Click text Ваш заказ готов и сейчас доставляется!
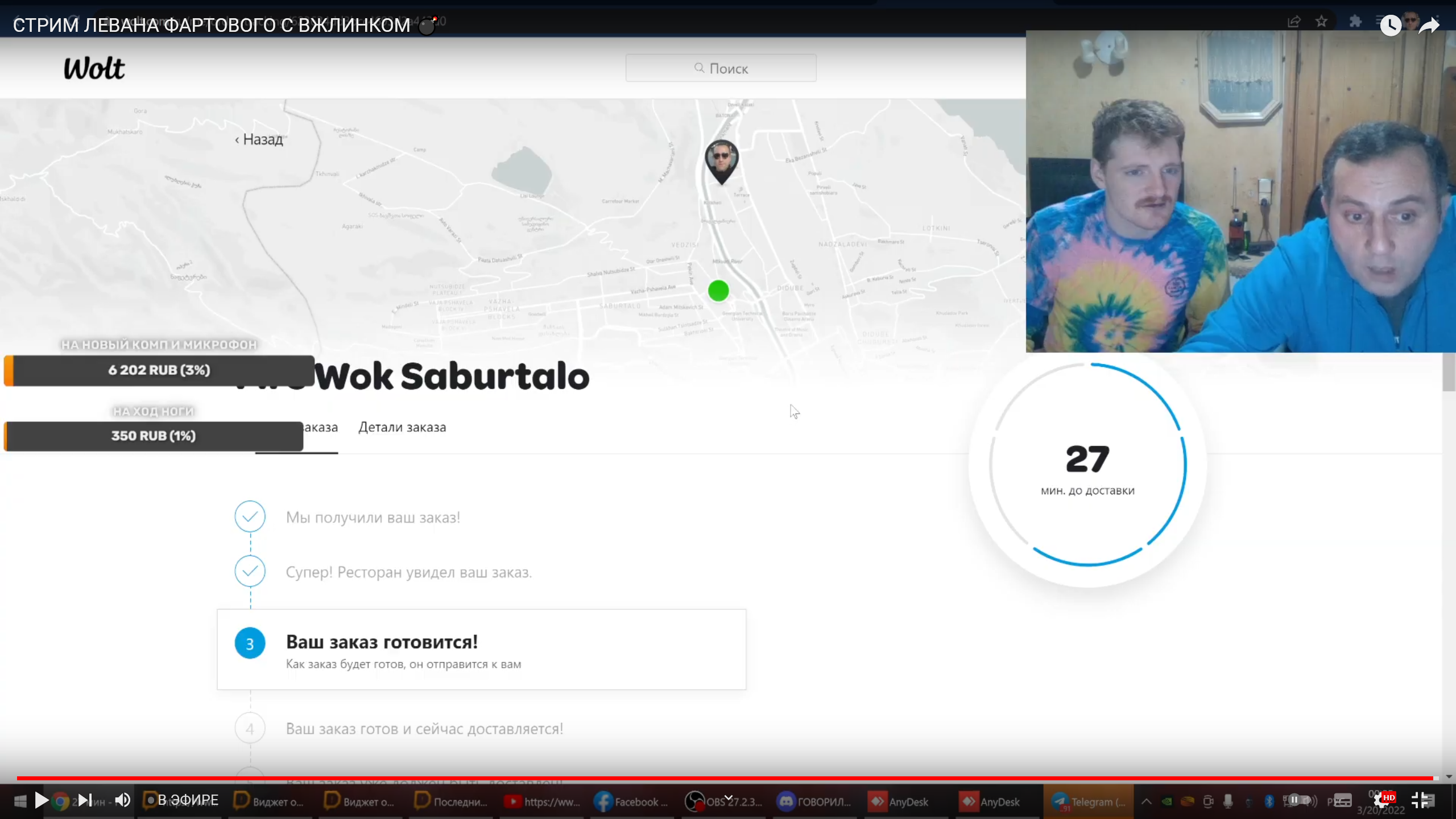This screenshot has width=1456, height=819. [424, 729]
